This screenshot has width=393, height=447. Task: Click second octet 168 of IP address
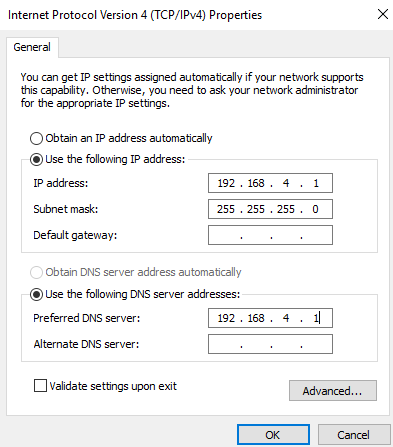(256, 183)
